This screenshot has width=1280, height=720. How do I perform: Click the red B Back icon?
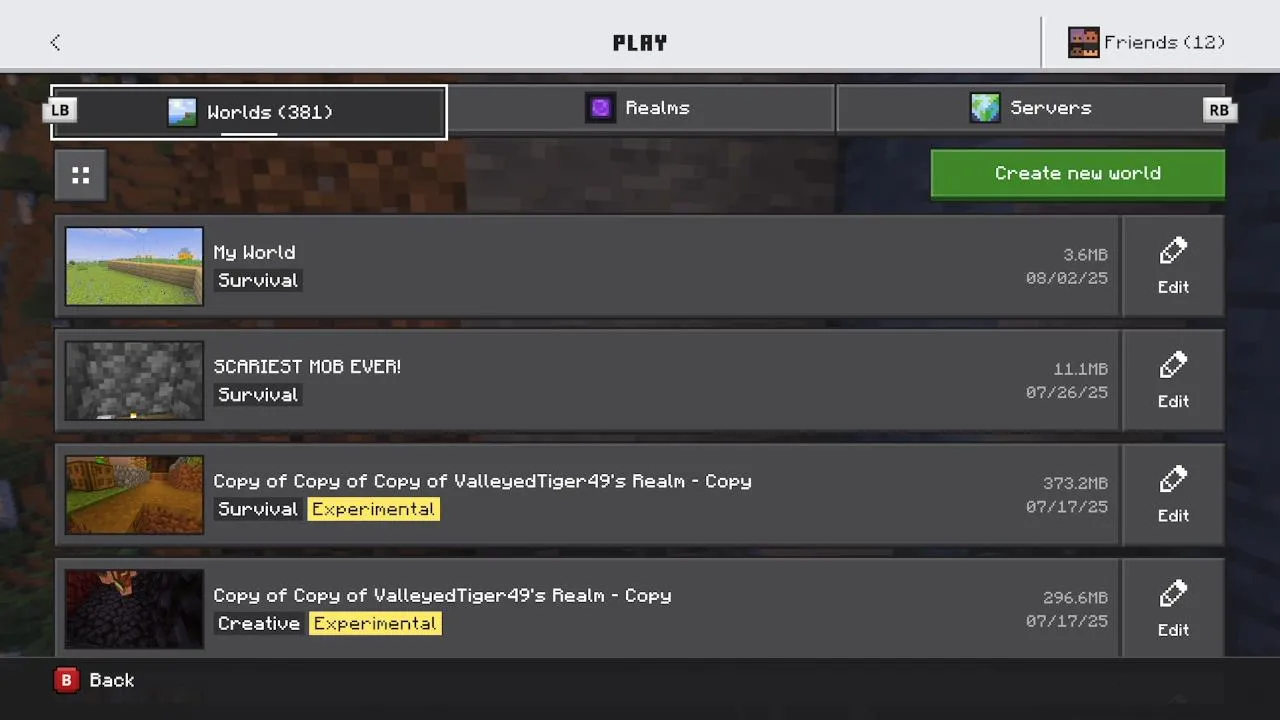66,680
